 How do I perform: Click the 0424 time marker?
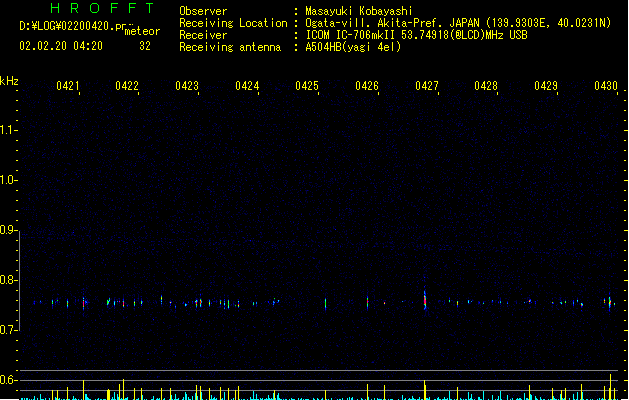tap(247, 86)
